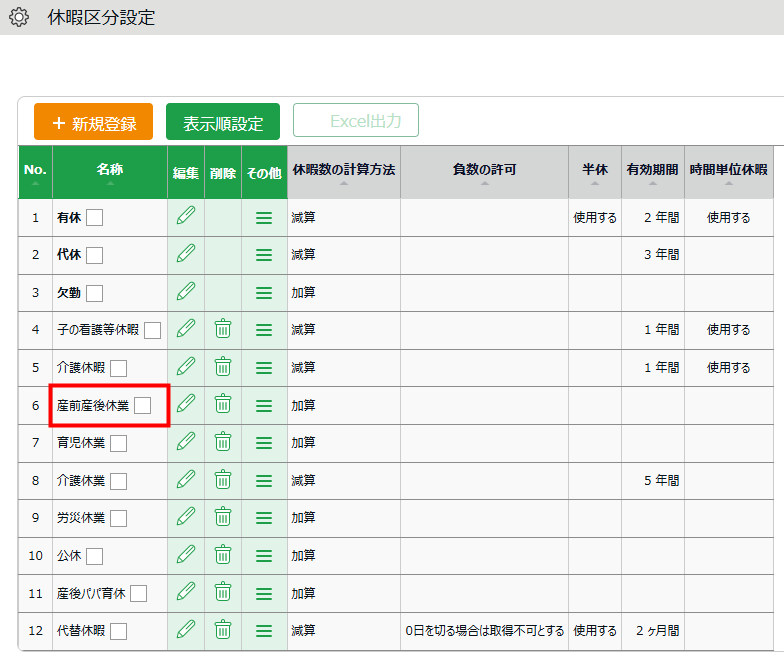The height and width of the screenshot is (657, 784).
Task: Open その他 menu for 子の看護等休暇
Action: 264,330
